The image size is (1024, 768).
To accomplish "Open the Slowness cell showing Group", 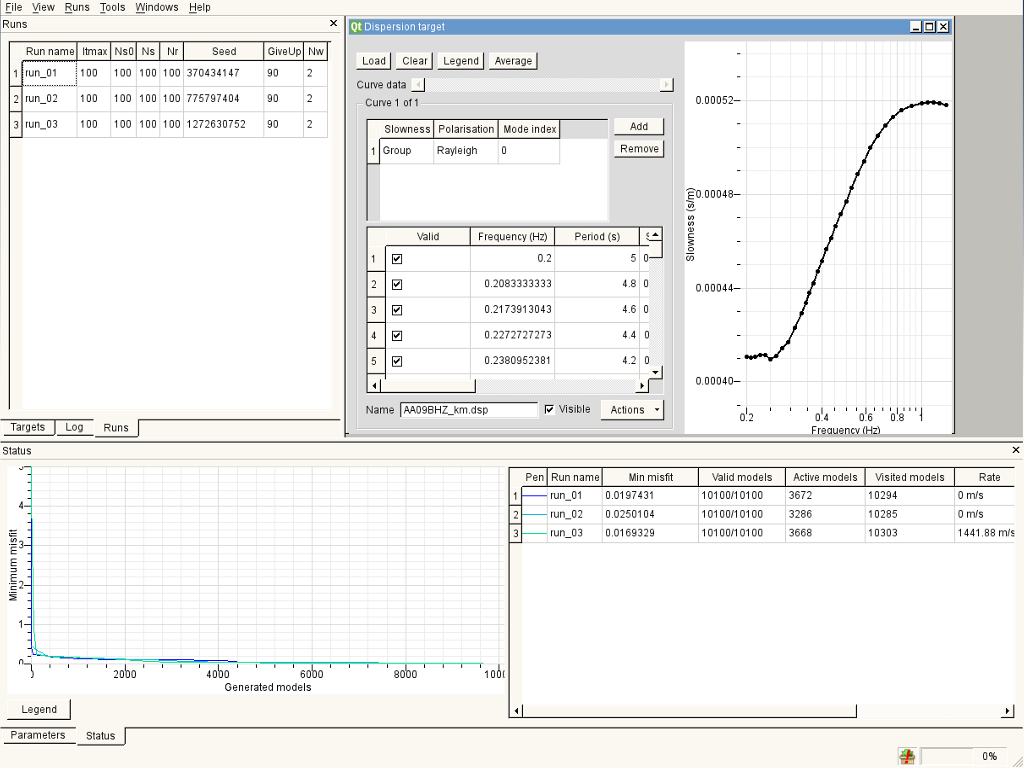I will click(x=406, y=151).
